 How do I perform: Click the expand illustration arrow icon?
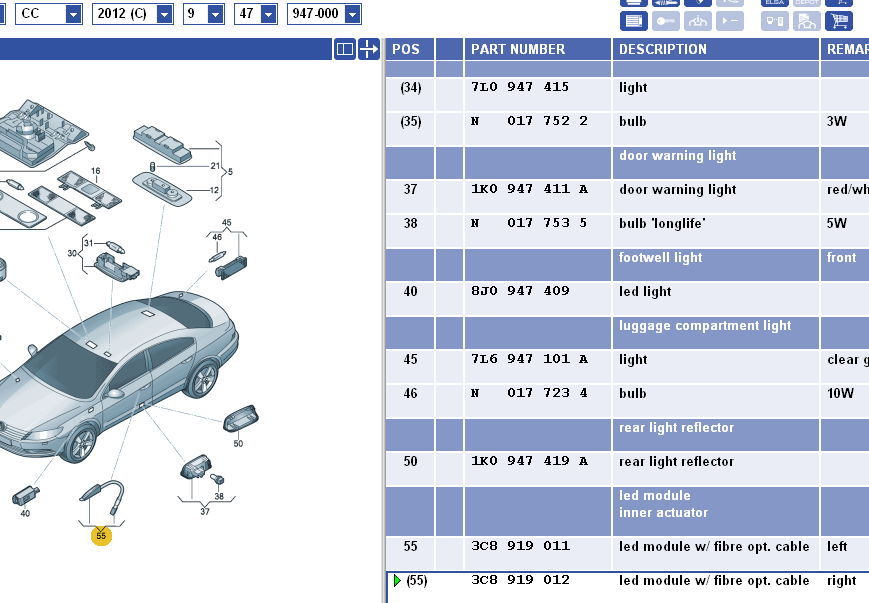click(369, 49)
